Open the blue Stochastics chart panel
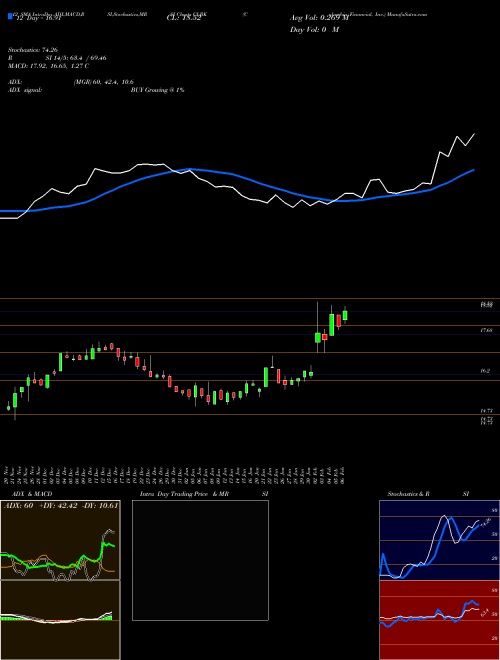Image resolution: width=500 pixels, height=660 pixels. coord(440,540)
